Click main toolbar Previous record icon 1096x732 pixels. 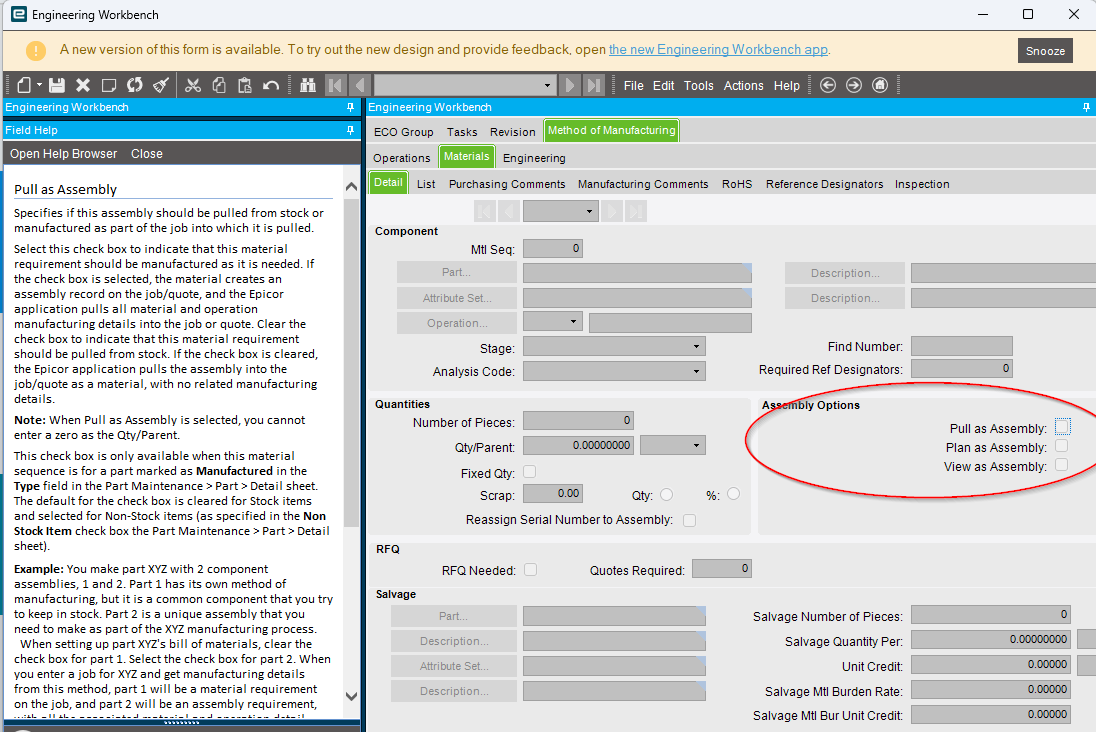359,85
